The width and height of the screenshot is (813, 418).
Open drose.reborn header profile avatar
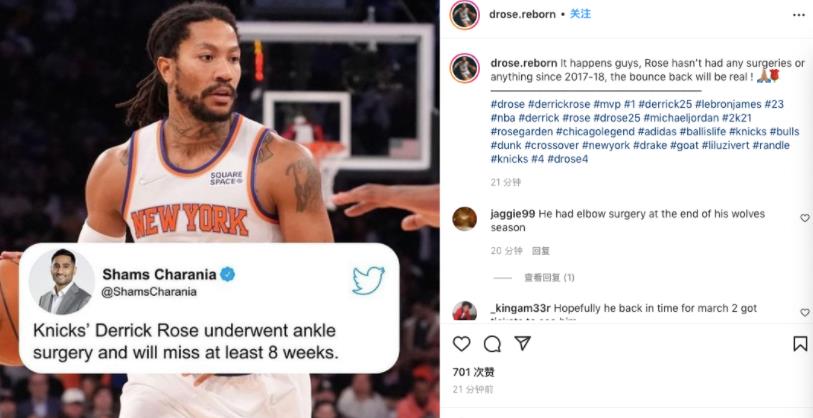pos(465,15)
